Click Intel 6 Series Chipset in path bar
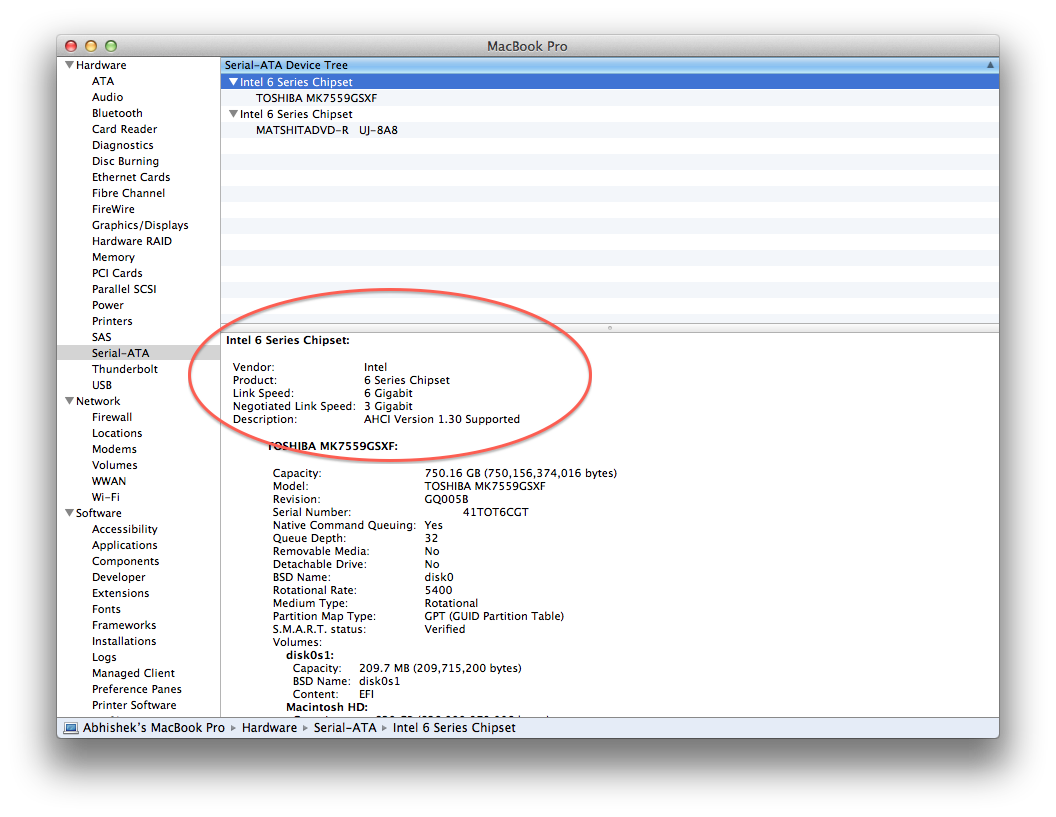This screenshot has width=1056, height=817. pos(454,728)
